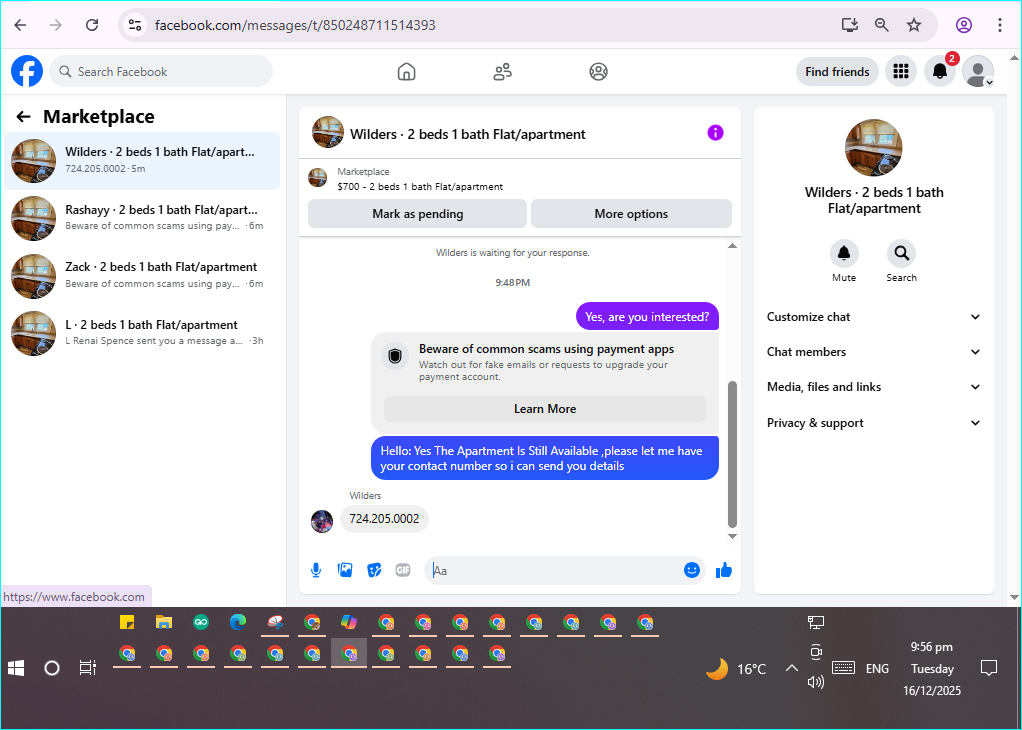1022x730 pixels.
Task: Click the weather 16°C taskbar widget
Action: [737, 669]
